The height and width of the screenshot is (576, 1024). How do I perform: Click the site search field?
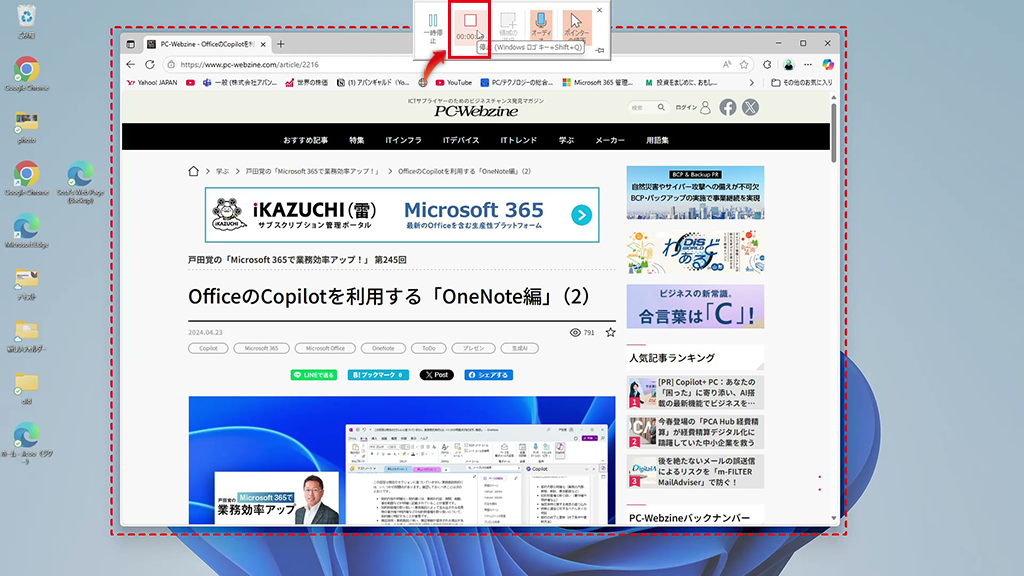(x=647, y=108)
